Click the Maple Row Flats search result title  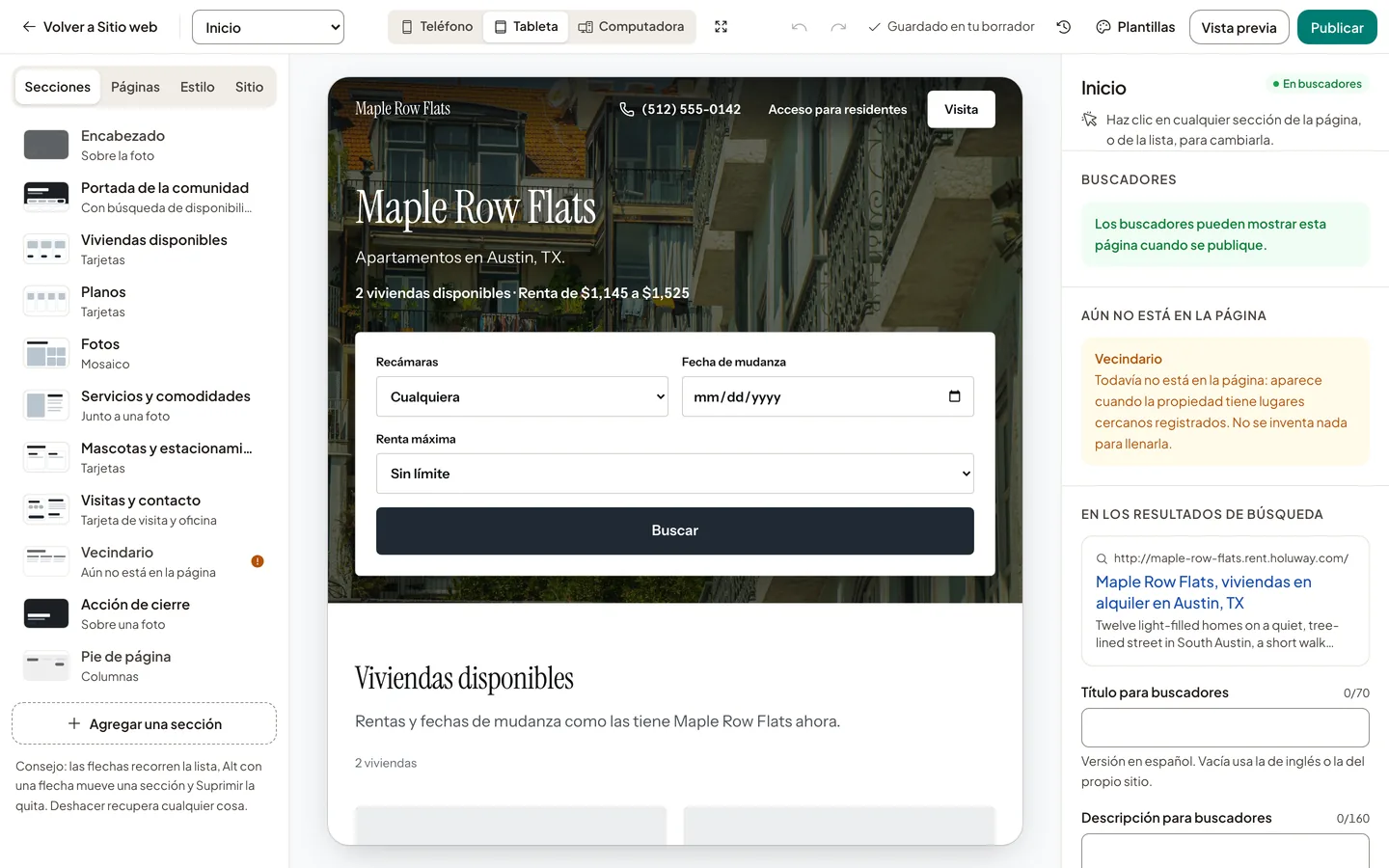click(x=1204, y=592)
